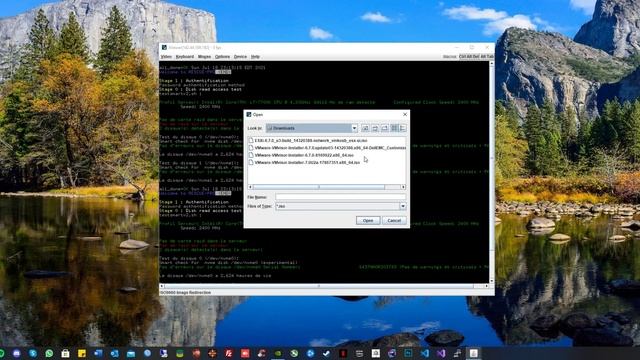Viewport: 640px width, 360px height.
Task: Open the Help menu in viewer
Action: (x=256, y=57)
